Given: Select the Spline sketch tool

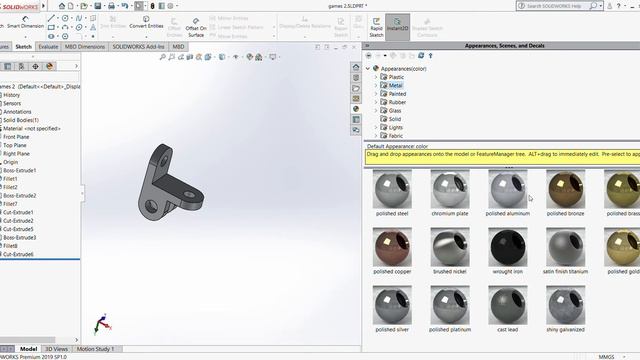Looking at the screenshot, I should (79, 18).
